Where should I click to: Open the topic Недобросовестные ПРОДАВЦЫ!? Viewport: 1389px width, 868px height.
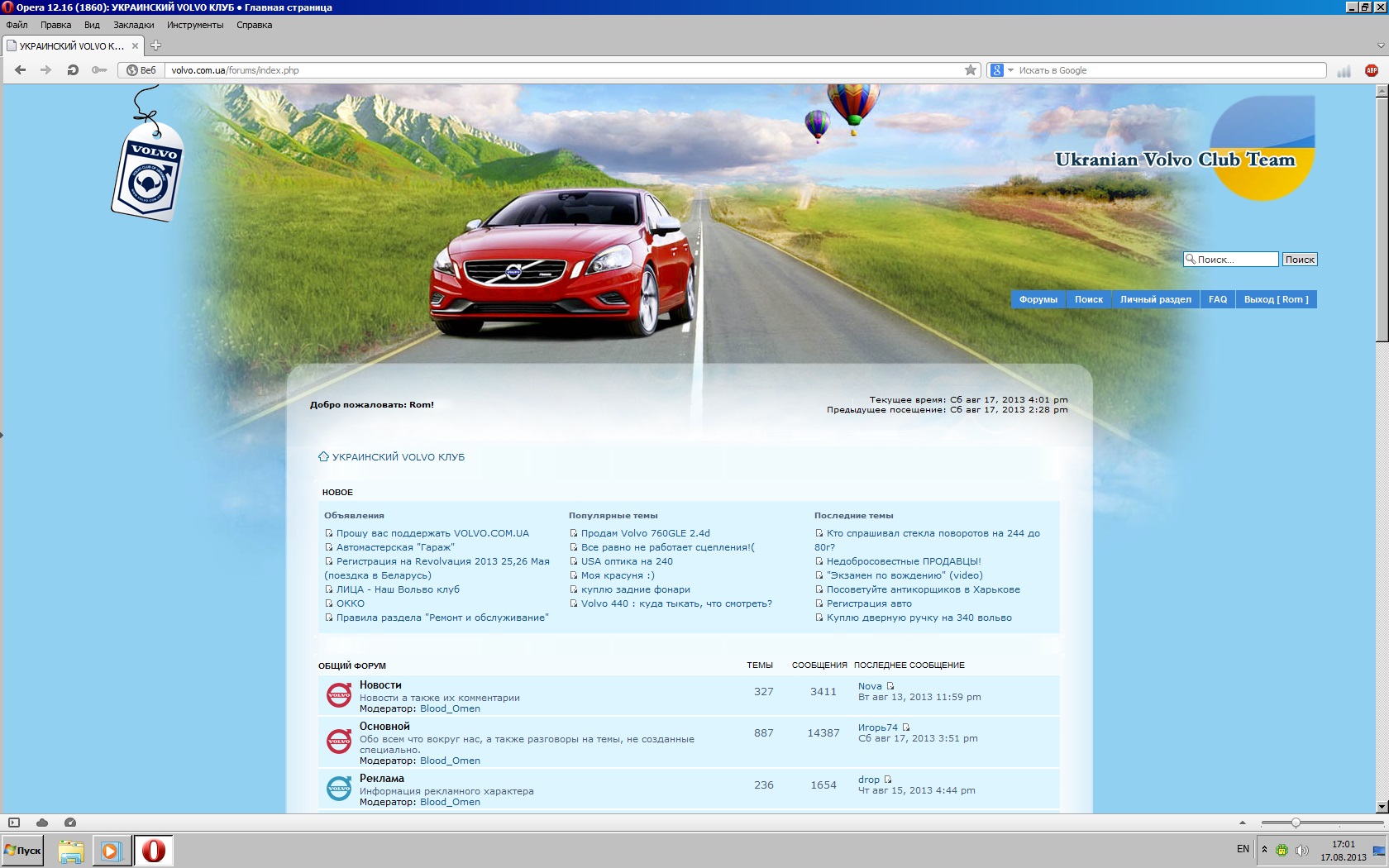pyautogui.click(x=904, y=561)
